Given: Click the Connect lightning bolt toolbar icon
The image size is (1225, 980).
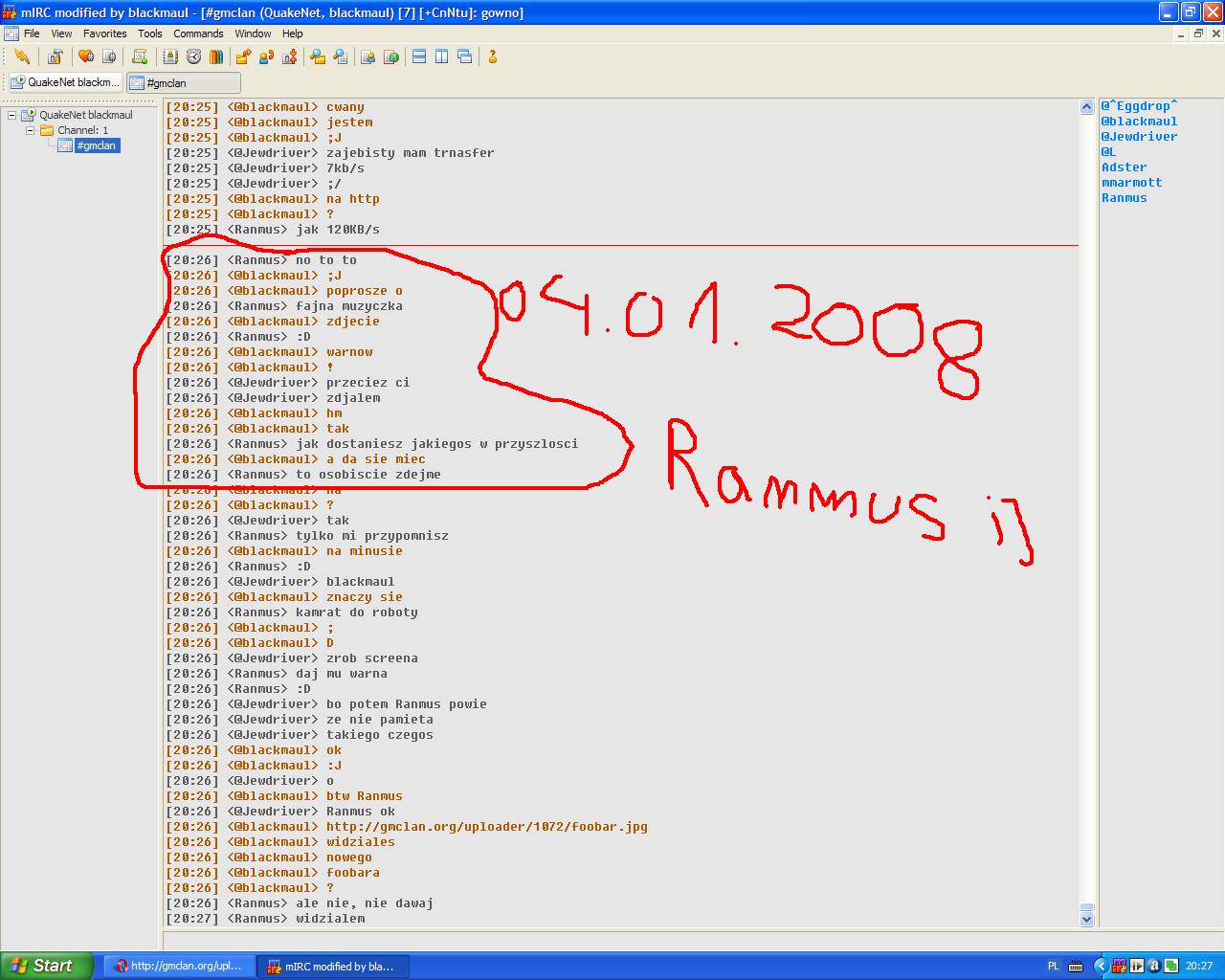Looking at the screenshot, I should (22, 57).
